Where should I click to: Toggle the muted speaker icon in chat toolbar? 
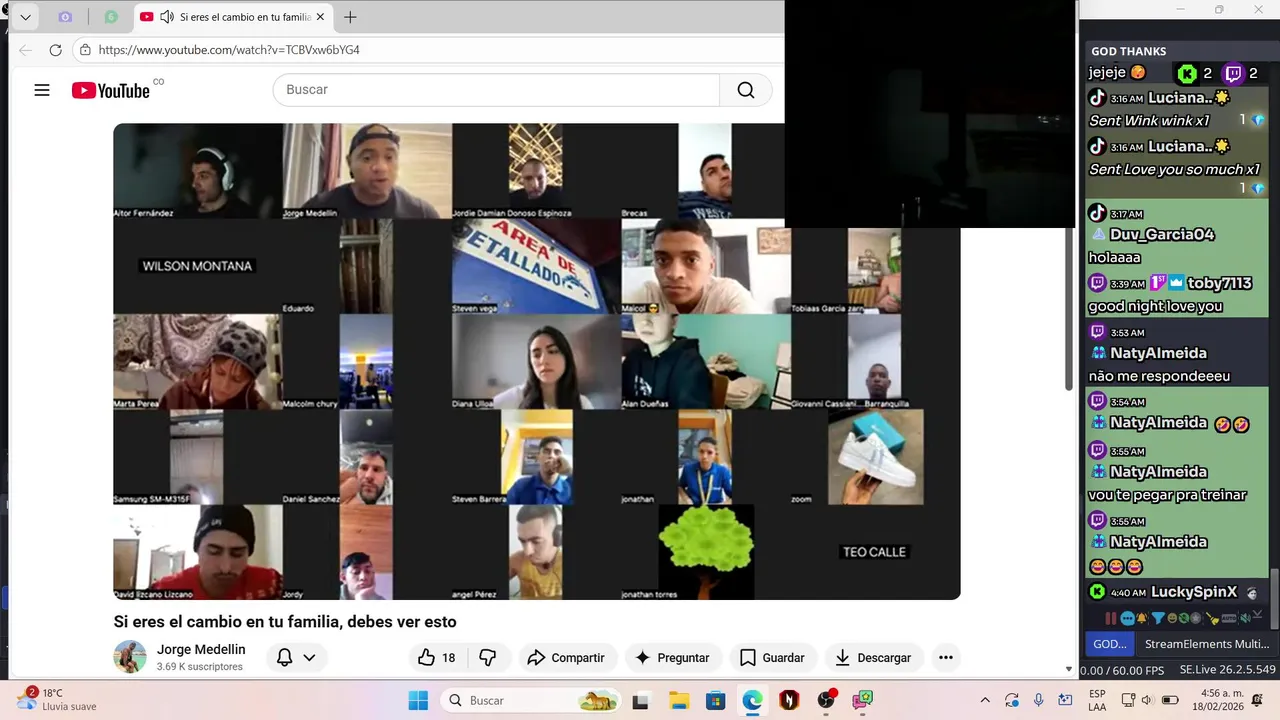(1246, 618)
